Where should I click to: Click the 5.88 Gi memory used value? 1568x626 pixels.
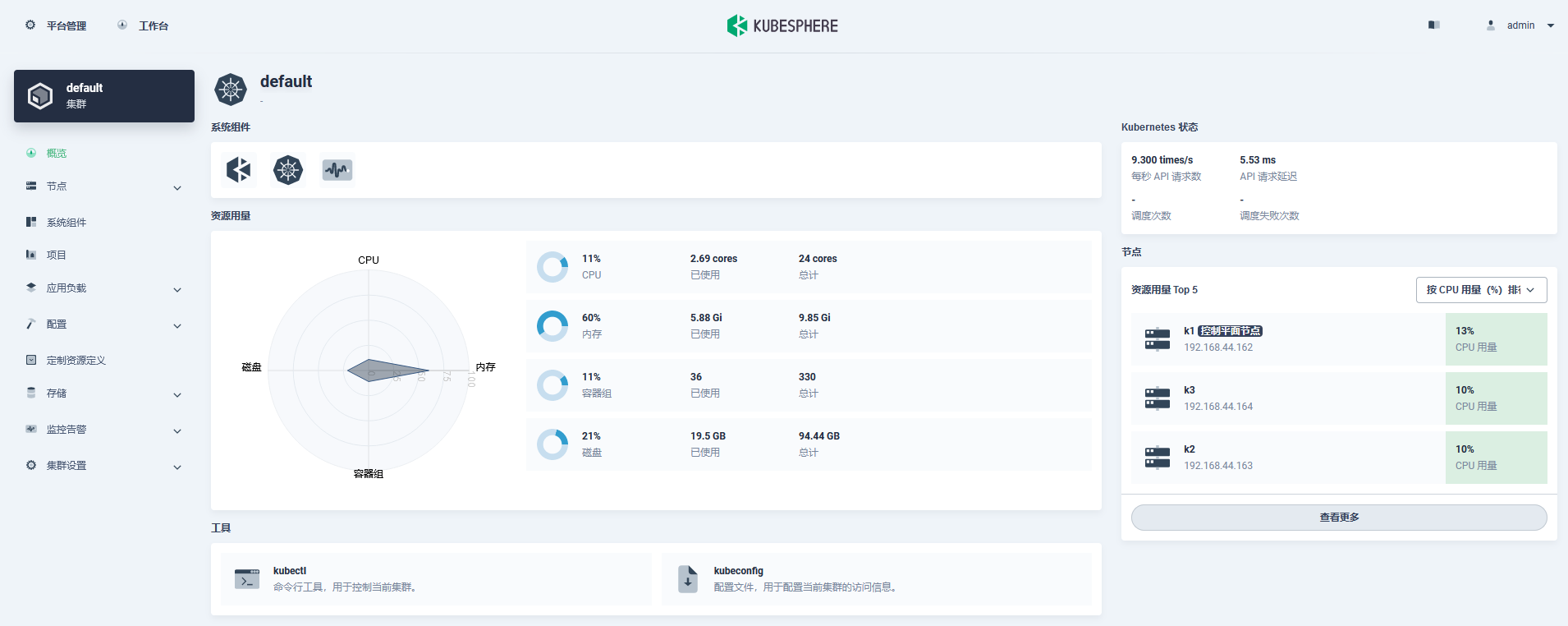click(x=706, y=318)
